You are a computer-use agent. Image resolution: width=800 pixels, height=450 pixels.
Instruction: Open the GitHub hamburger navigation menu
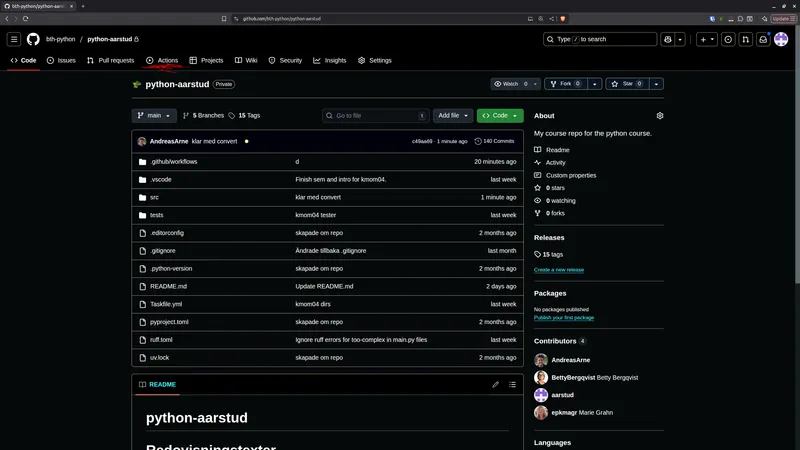point(14,39)
